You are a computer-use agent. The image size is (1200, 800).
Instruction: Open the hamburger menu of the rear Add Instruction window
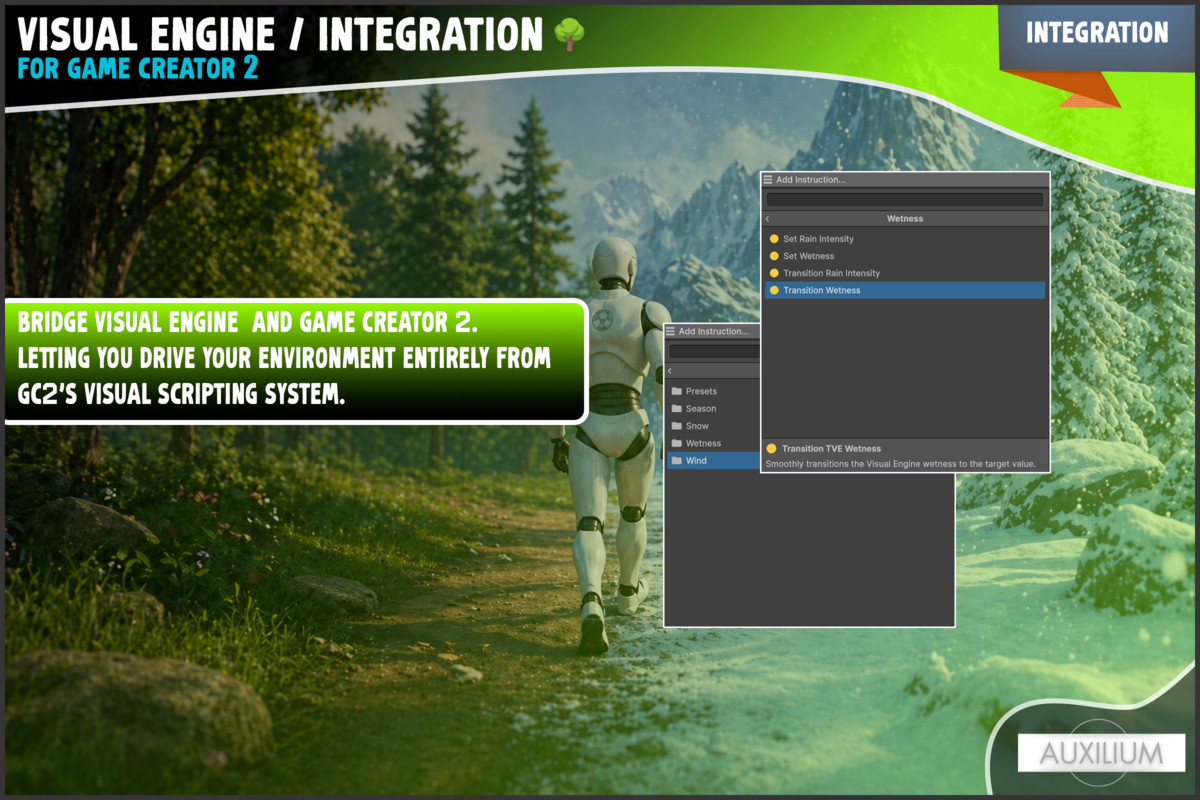[x=671, y=331]
